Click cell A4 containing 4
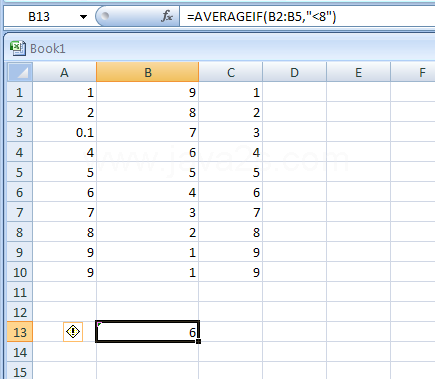This screenshot has width=435, height=379. 64,152
